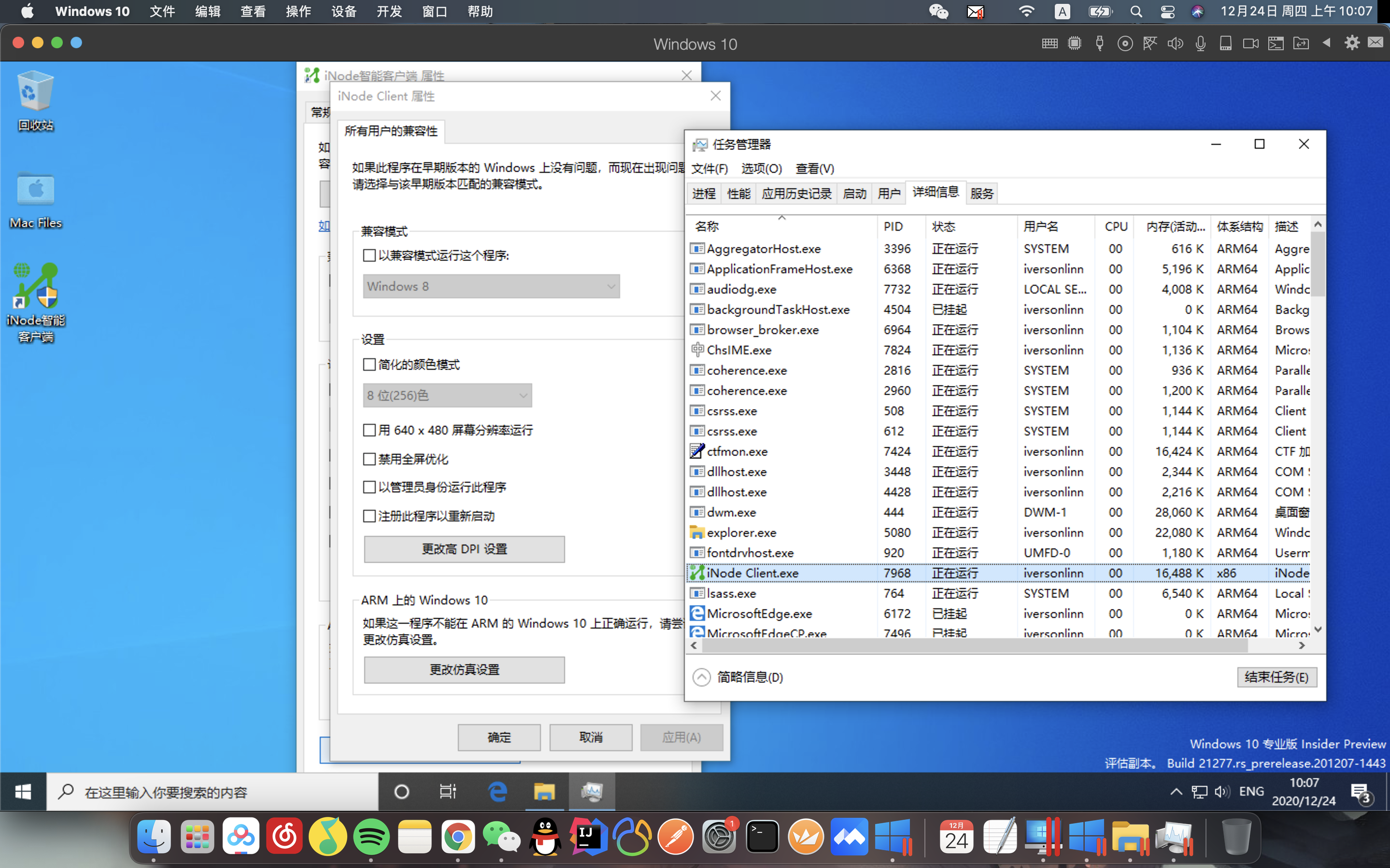Expand the 8 位(256)色 color dropdown
This screenshot has width=1390, height=868.
447,395
